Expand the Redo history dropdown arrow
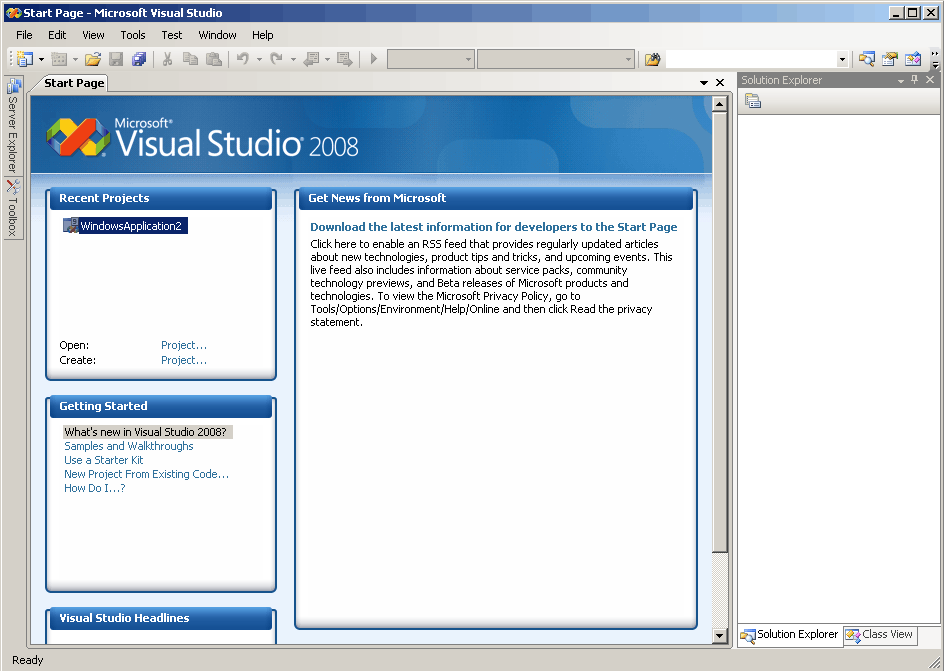 tap(293, 59)
